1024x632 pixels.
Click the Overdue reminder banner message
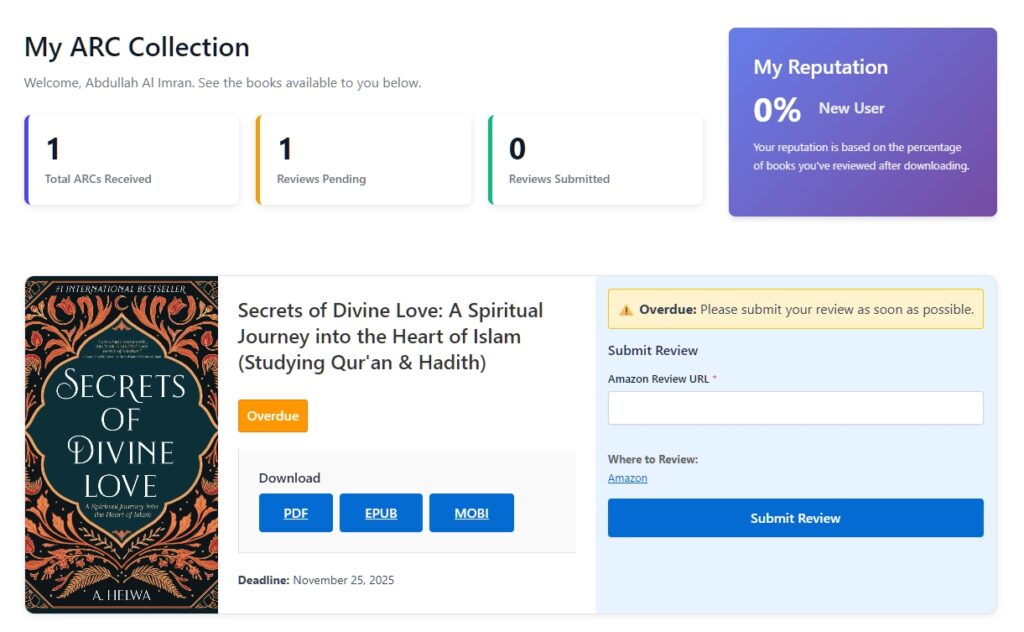tap(795, 309)
